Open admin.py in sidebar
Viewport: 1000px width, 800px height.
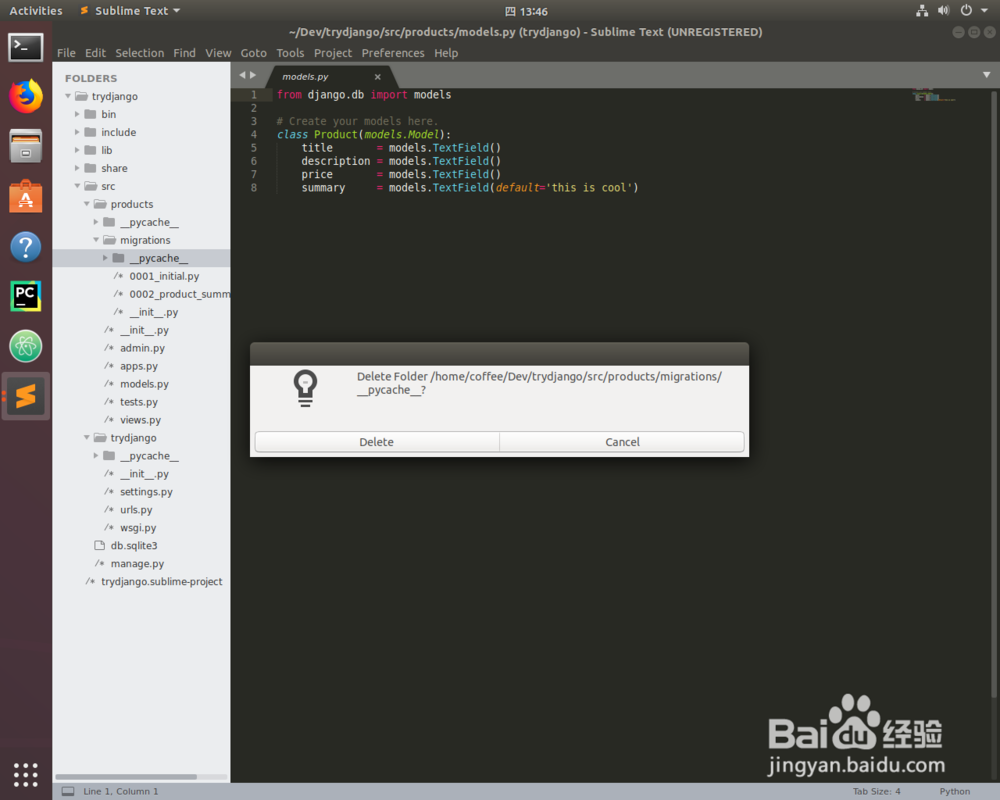(x=142, y=348)
